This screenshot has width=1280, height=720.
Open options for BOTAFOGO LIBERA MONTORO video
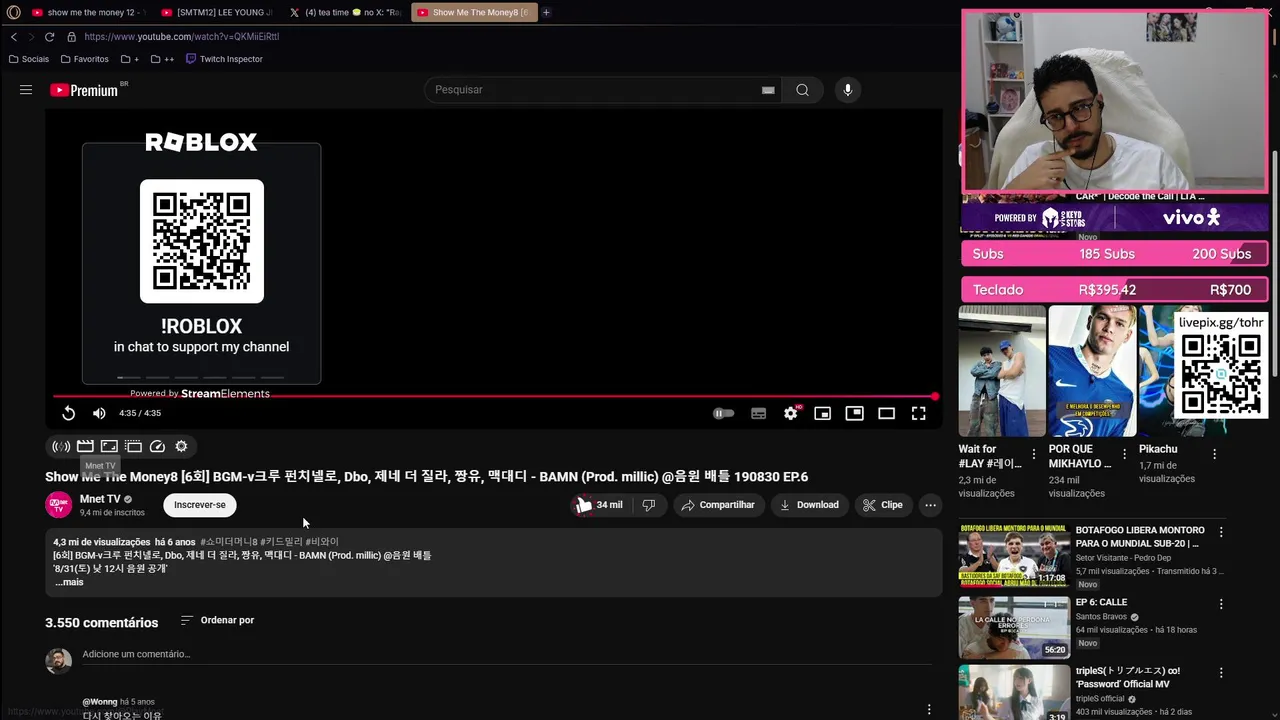(x=1220, y=532)
